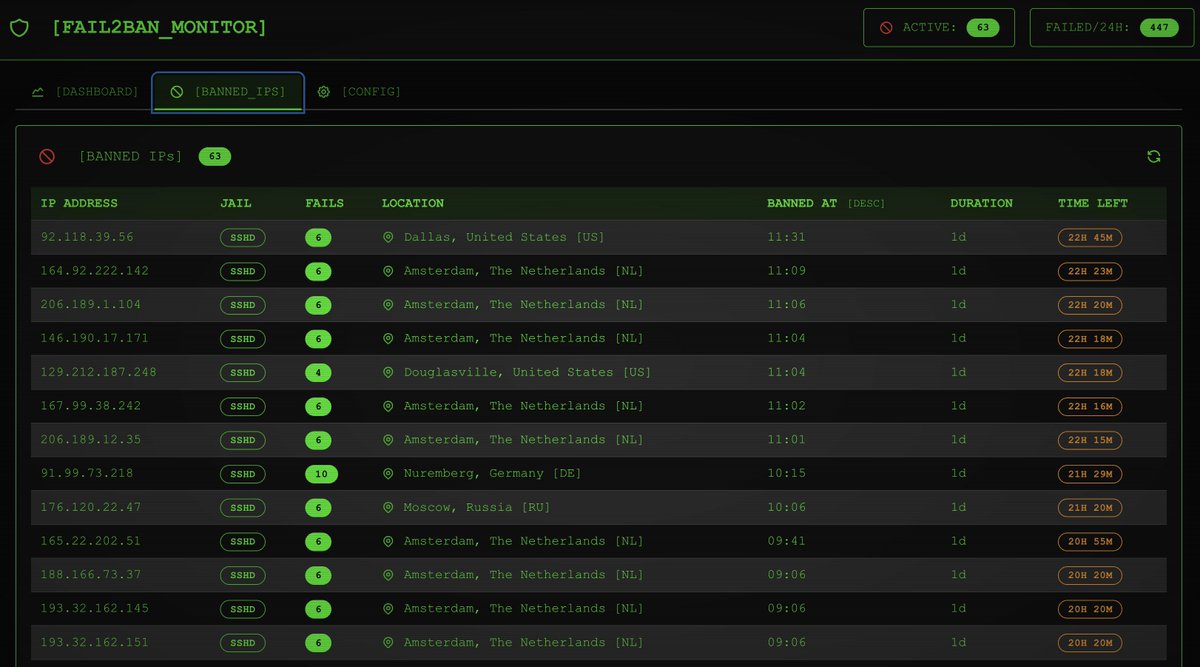This screenshot has height=667, width=1200.
Task: Click the location pin in the 146.190.17.171 row
Action: coord(388,339)
